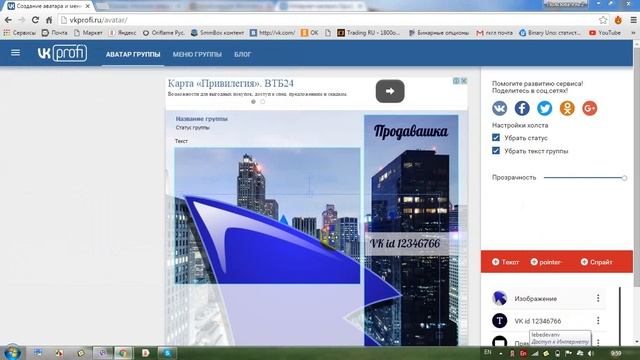
Task: Go to browser home page icon
Action: coord(49,20)
